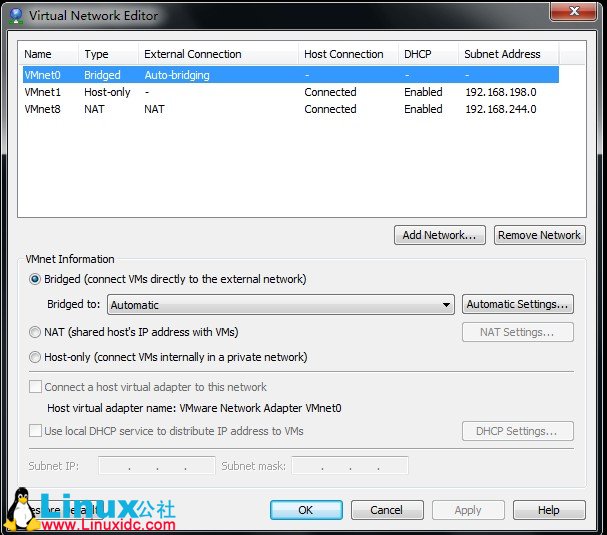This screenshot has width=607, height=535.
Task: Select the Bridged radio button
Action: (35, 279)
